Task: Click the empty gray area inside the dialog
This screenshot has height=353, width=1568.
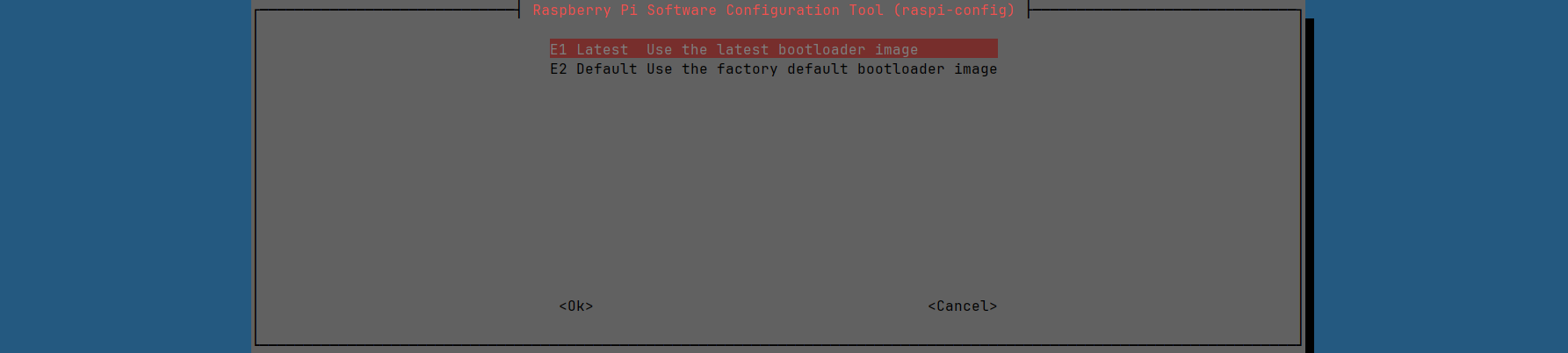Action: (773, 193)
